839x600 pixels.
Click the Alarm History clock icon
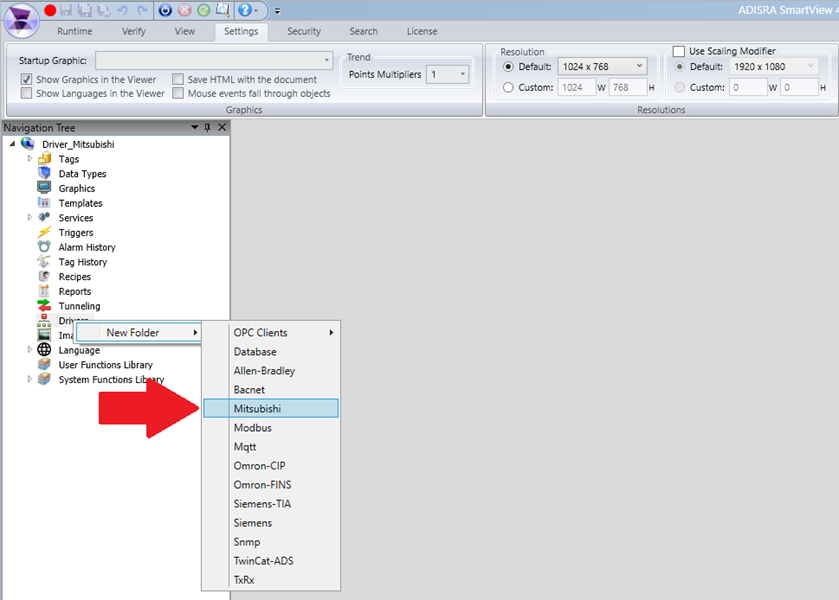[x=44, y=247]
